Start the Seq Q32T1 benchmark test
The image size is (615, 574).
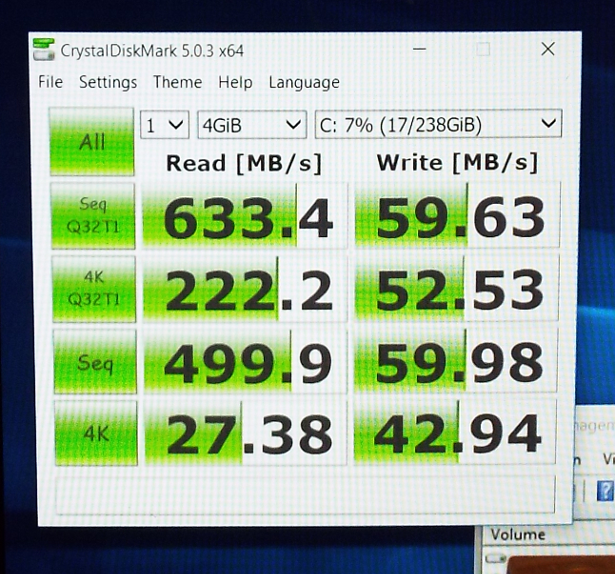point(91,213)
